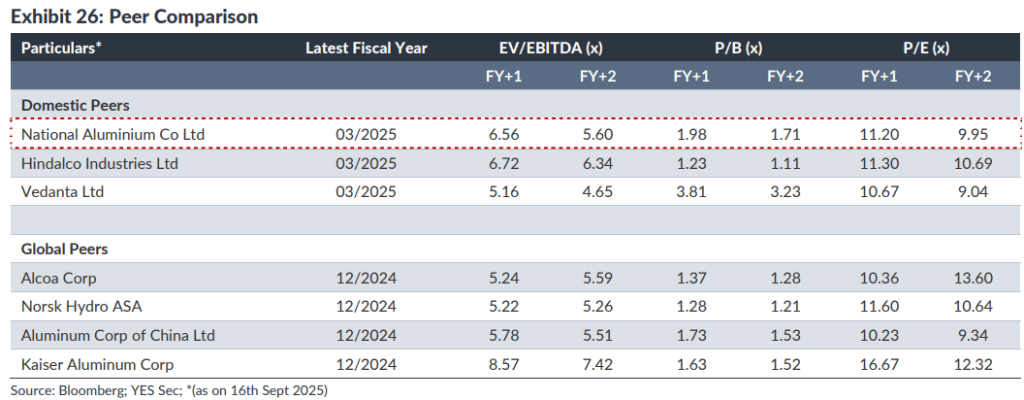The image size is (1024, 400).
Task: Click 'National Aluminium Co Ltd' row name
Action: click(x=113, y=135)
